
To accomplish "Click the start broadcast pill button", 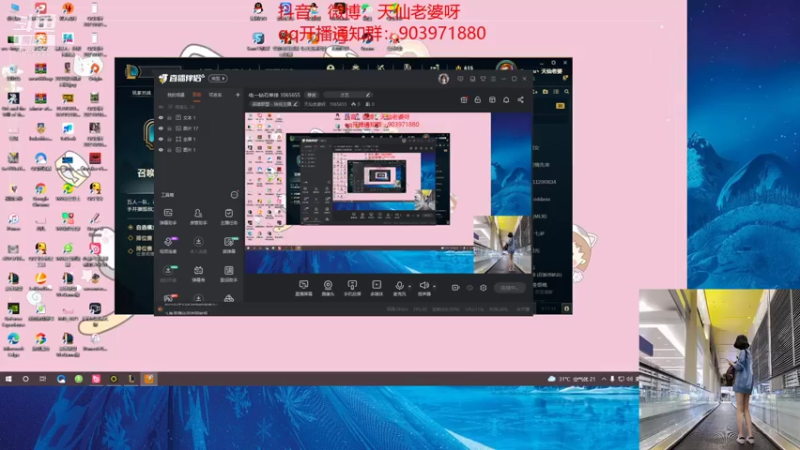I will pyautogui.click(x=509, y=288).
